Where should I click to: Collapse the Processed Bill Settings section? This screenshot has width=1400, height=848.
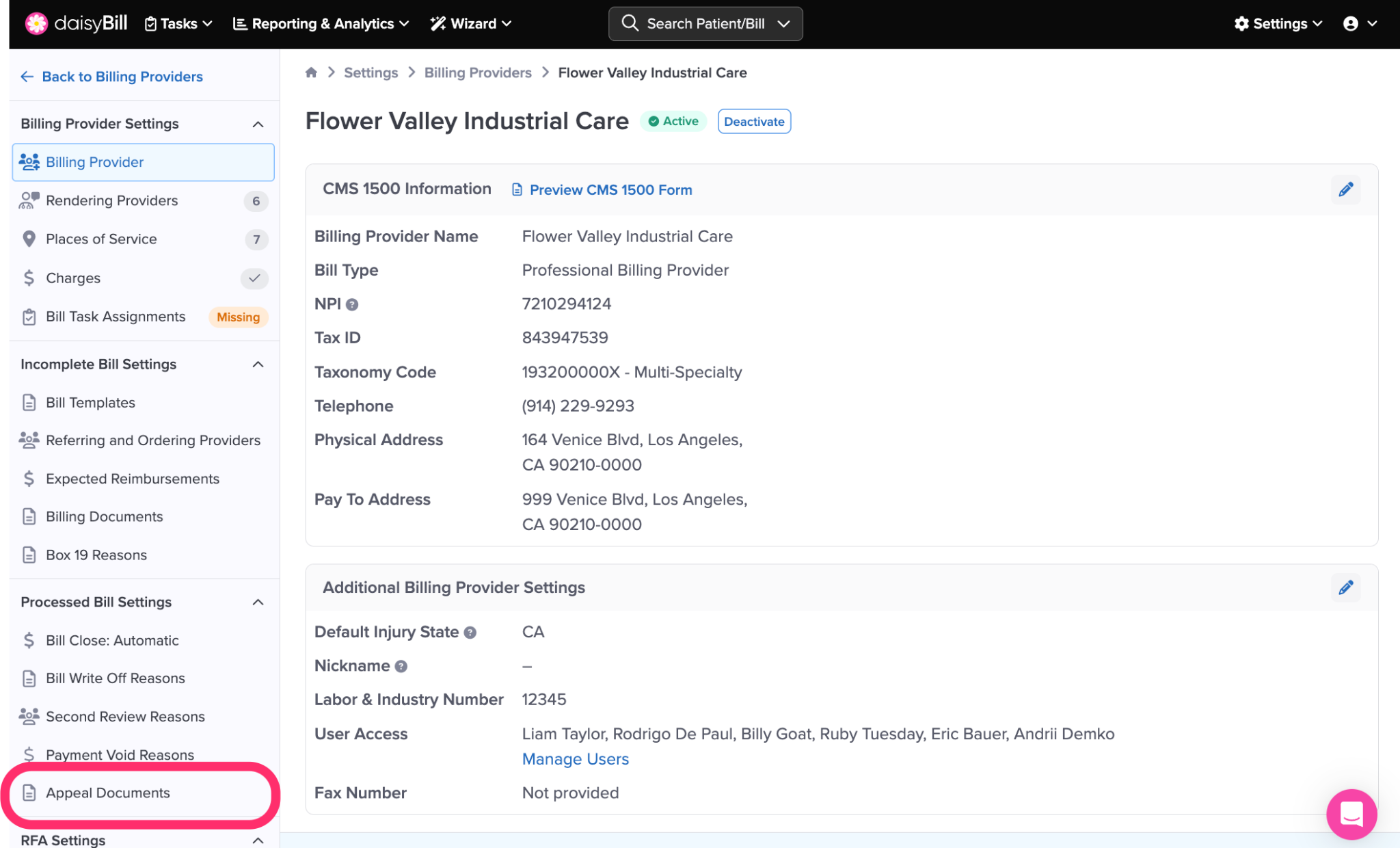pyautogui.click(x=258, y=602)
